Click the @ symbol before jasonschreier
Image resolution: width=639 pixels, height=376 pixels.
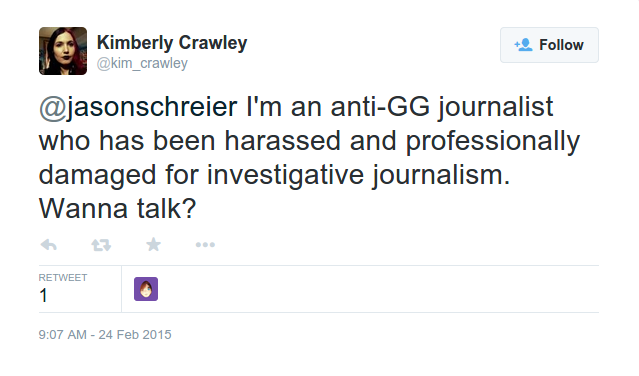click(52, 108)
